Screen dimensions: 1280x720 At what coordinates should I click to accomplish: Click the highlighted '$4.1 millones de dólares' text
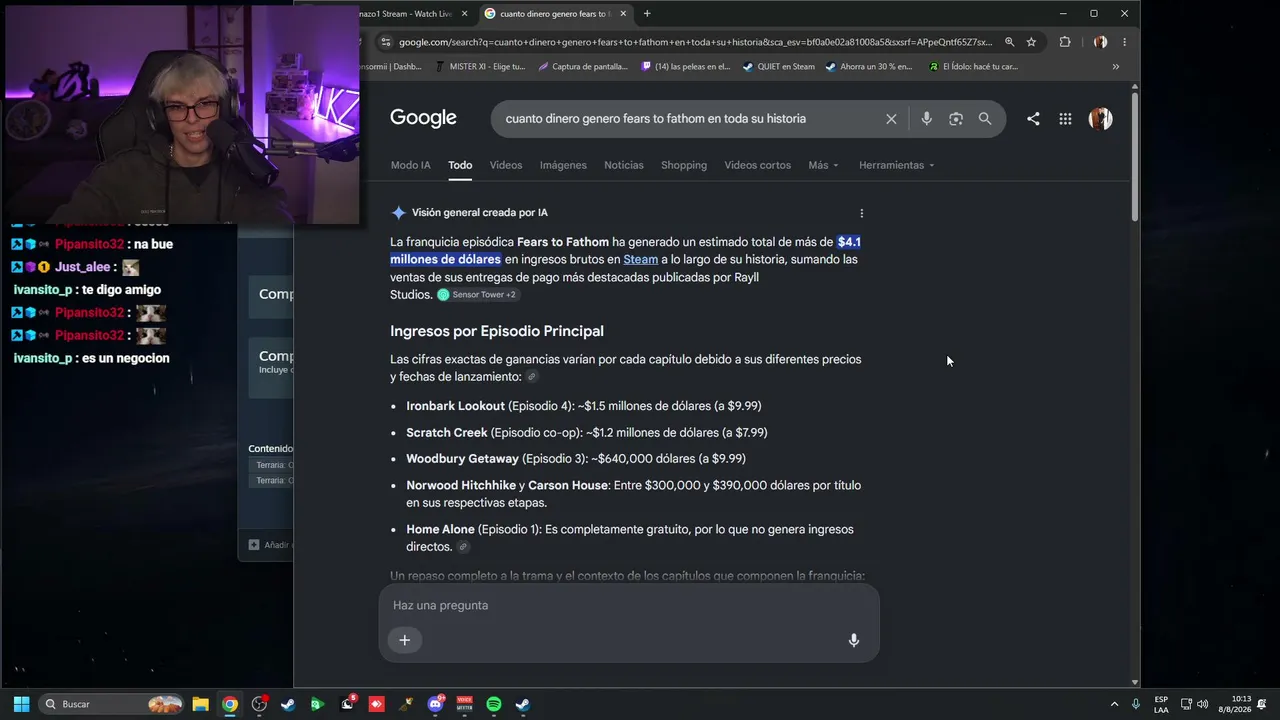pyautogui.click(x=625, y=251)
